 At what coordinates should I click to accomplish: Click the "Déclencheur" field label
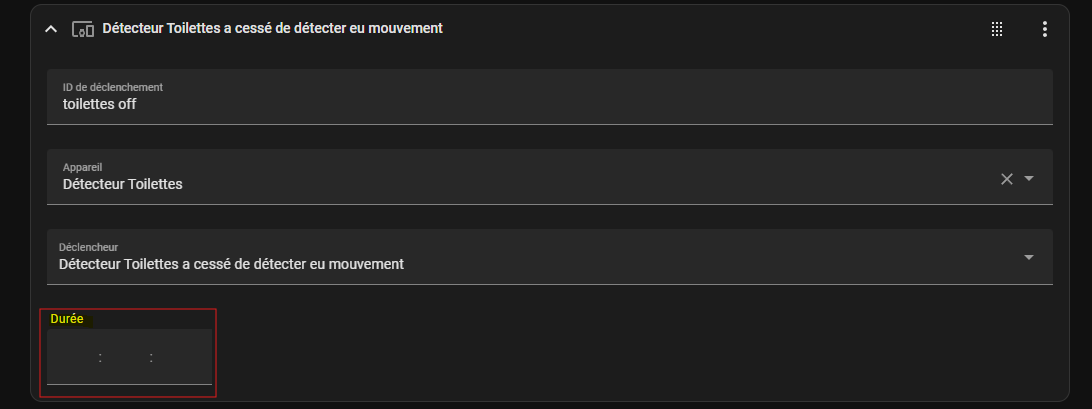click(x=89, y=247)
